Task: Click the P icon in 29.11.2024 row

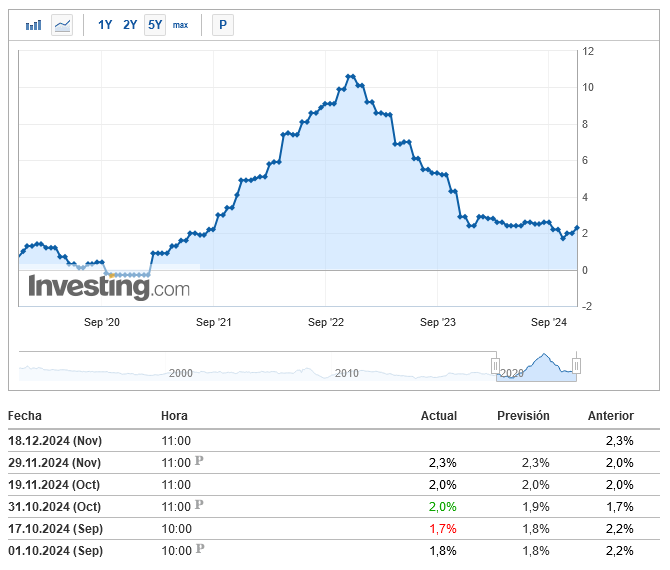Action: [199, 461]
